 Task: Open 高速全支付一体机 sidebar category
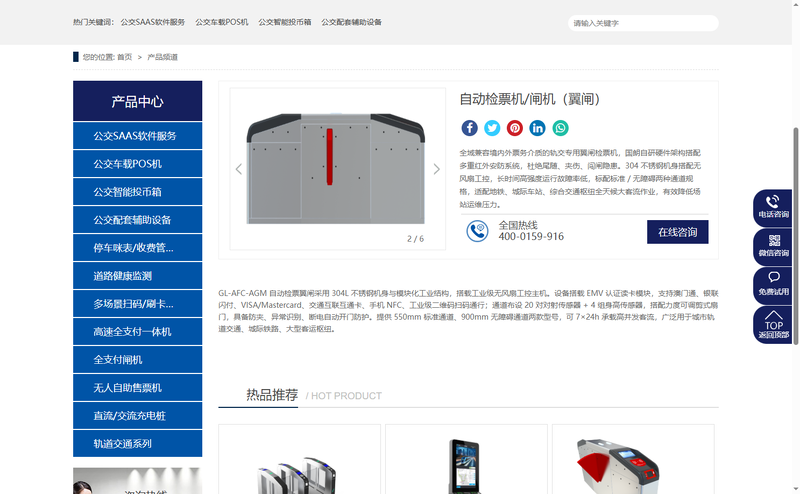[x=137, y=332]
